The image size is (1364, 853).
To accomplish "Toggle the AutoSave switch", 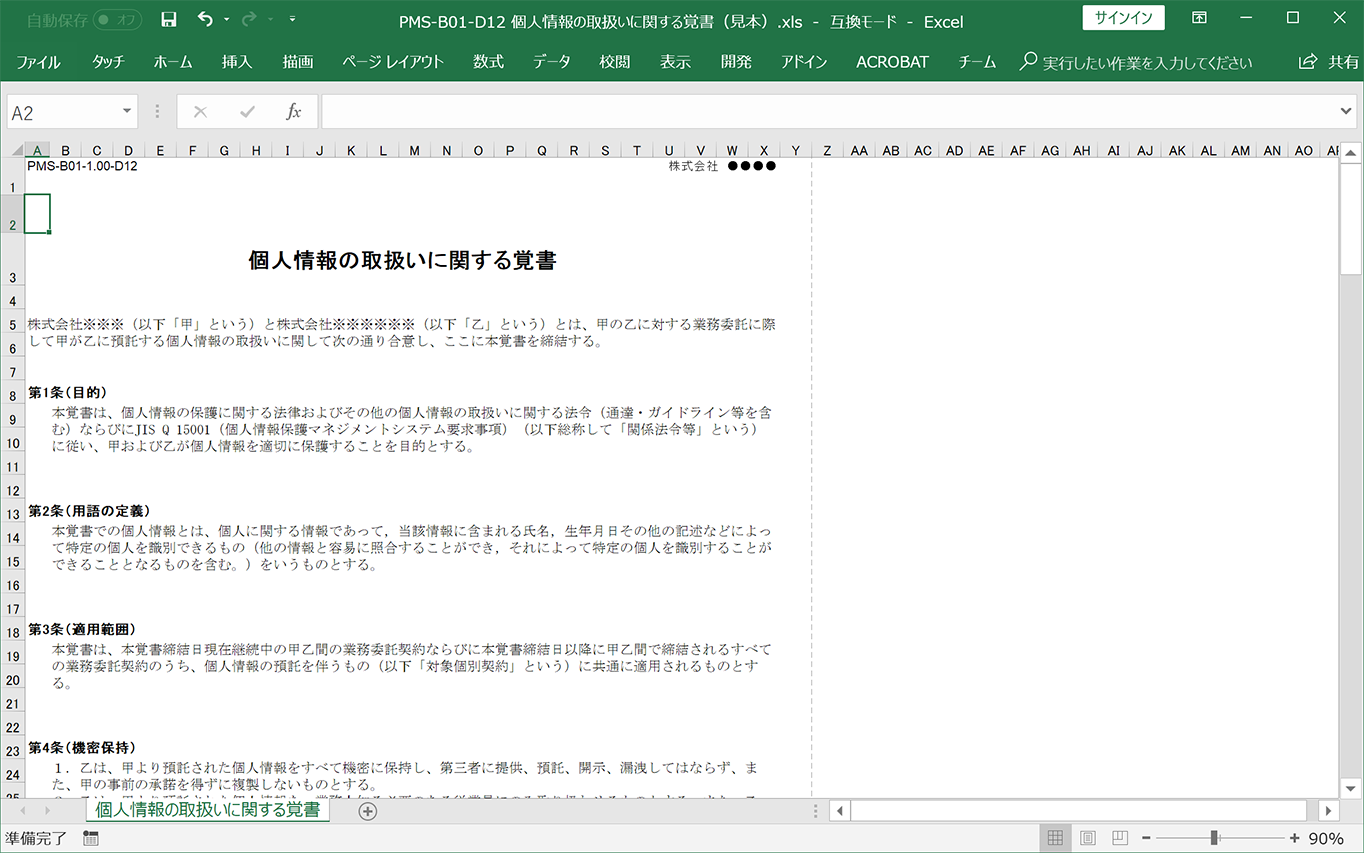I will [116, 19].
